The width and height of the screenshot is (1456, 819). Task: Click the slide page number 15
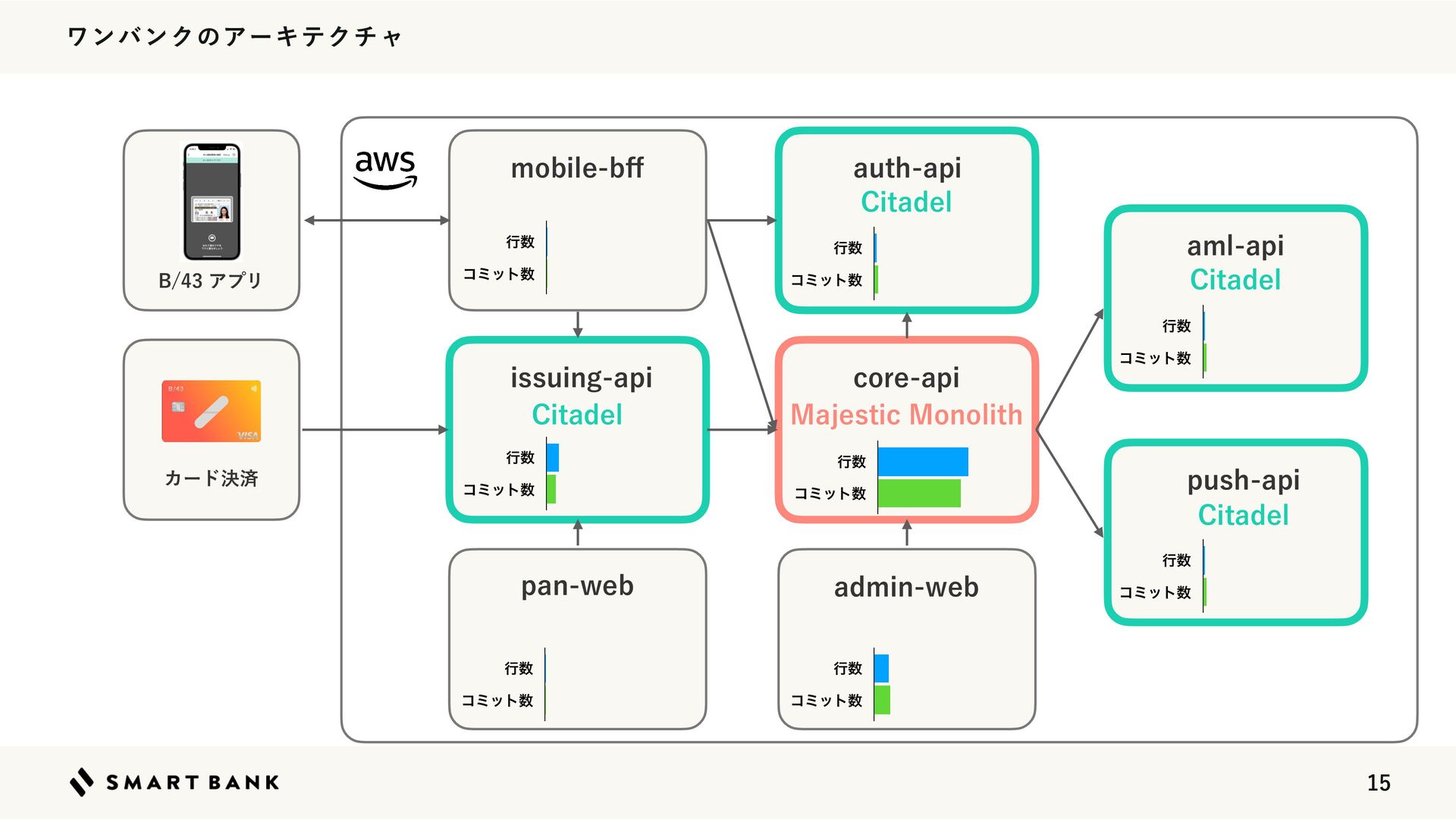(1378, 783)
